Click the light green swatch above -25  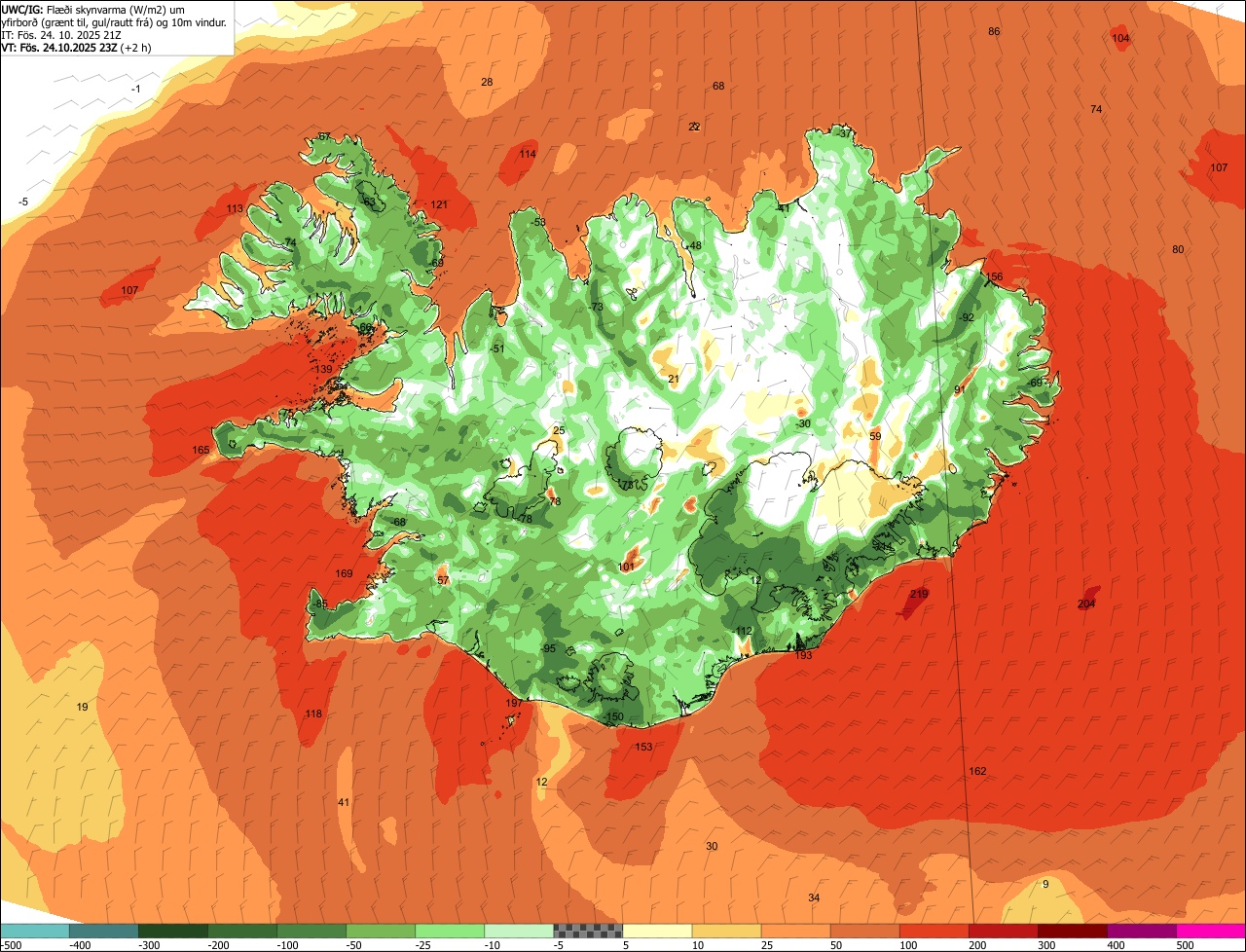pyautogui.click(x=450, y=932)
